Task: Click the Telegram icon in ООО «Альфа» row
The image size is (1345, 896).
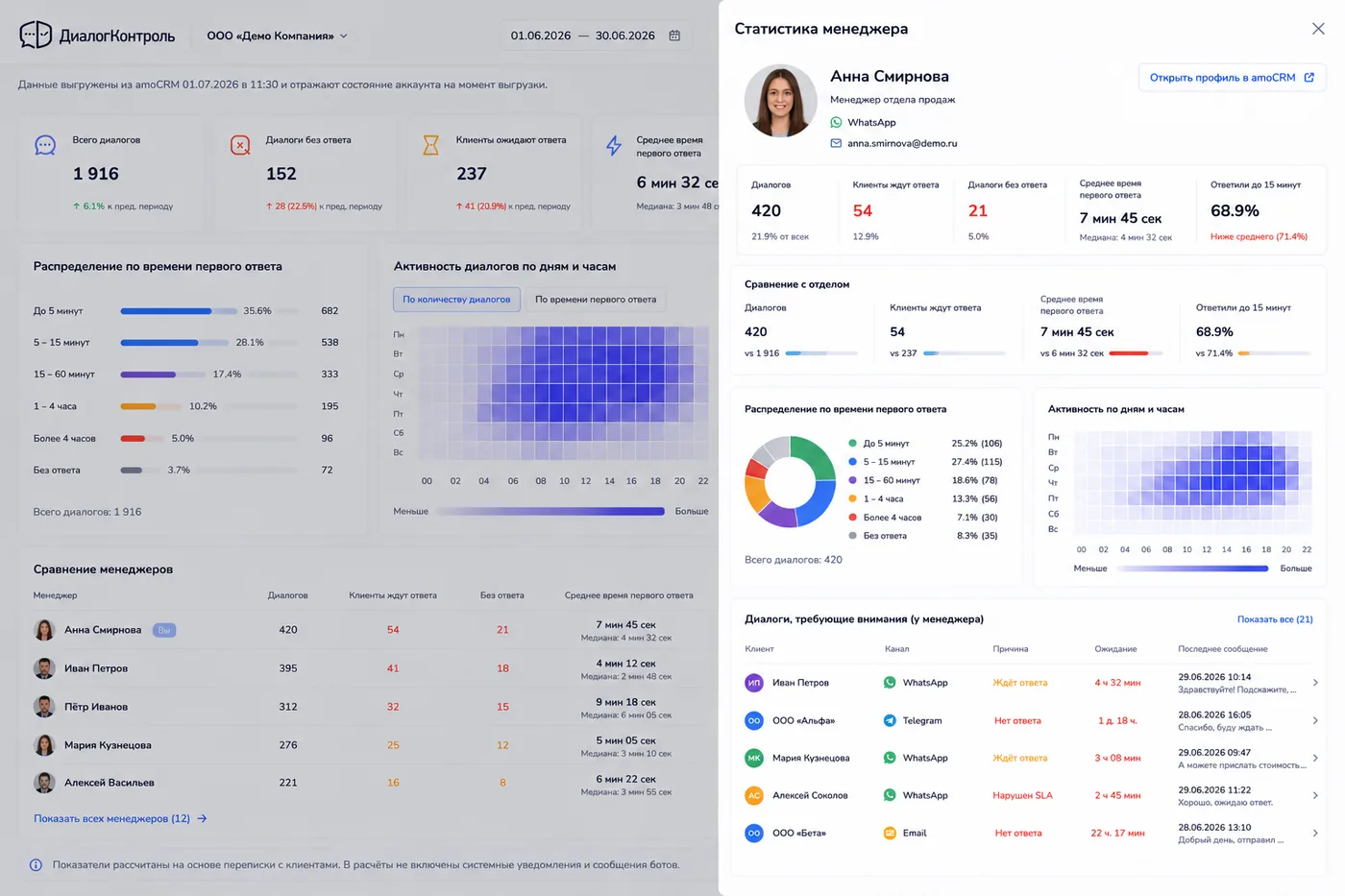Action: [890, 720]
